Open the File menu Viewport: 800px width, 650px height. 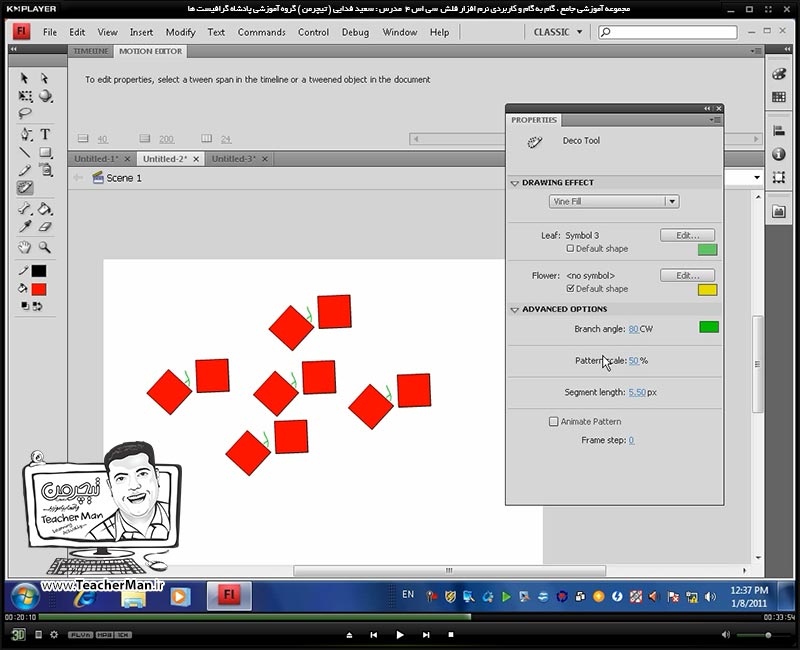(x=50, y=32)
